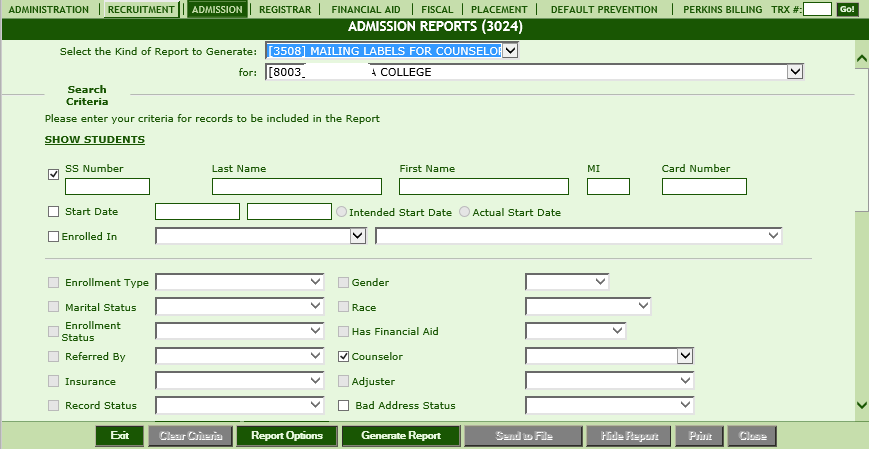Uncheck the SS Number checkbox
This screenshot has height=449, width=869.
(54, 175)
